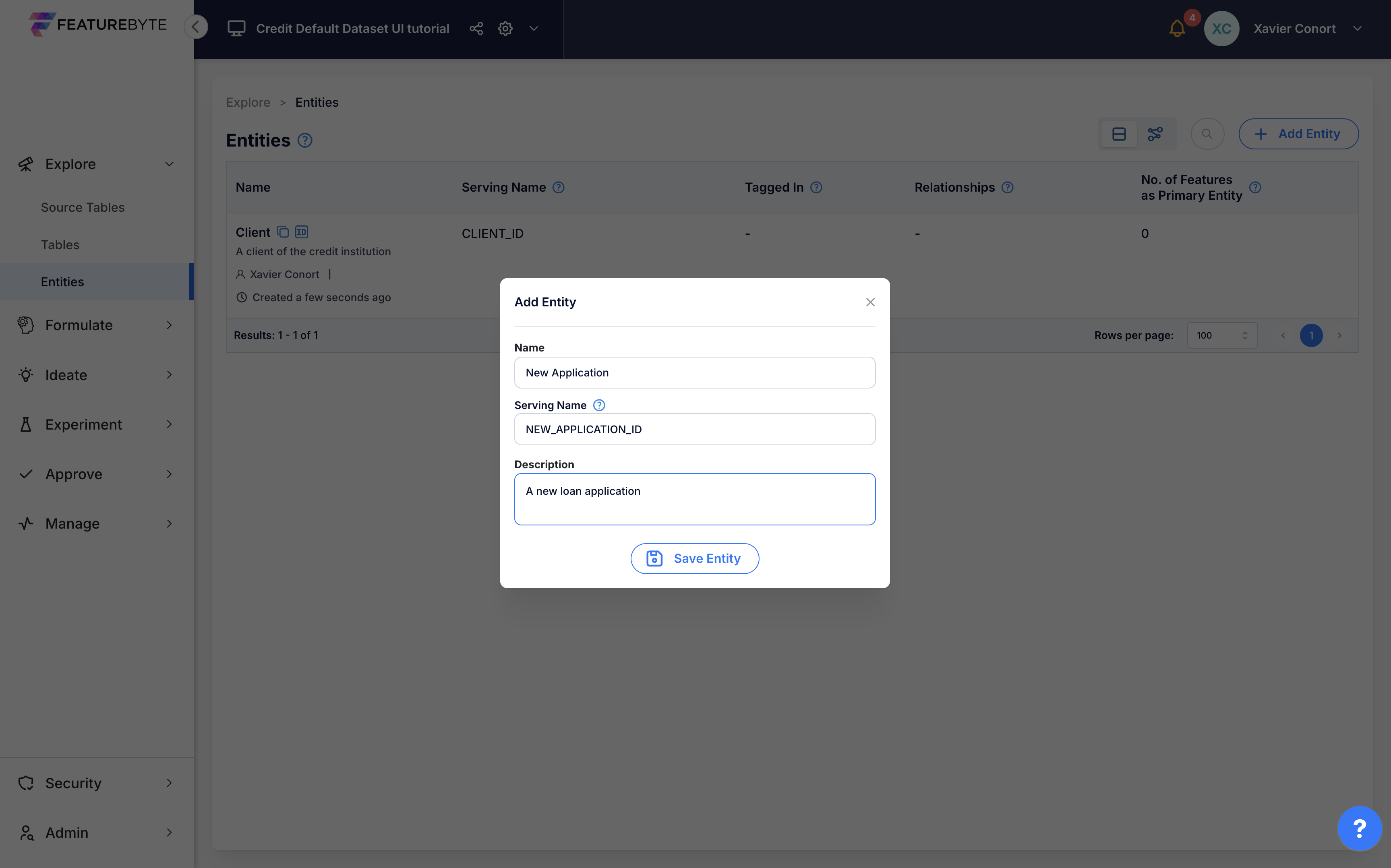Screen dimensions: 1391x868
Task: Switch to entity graph view
Action: pyautogui.click(x=1155, y=134)
